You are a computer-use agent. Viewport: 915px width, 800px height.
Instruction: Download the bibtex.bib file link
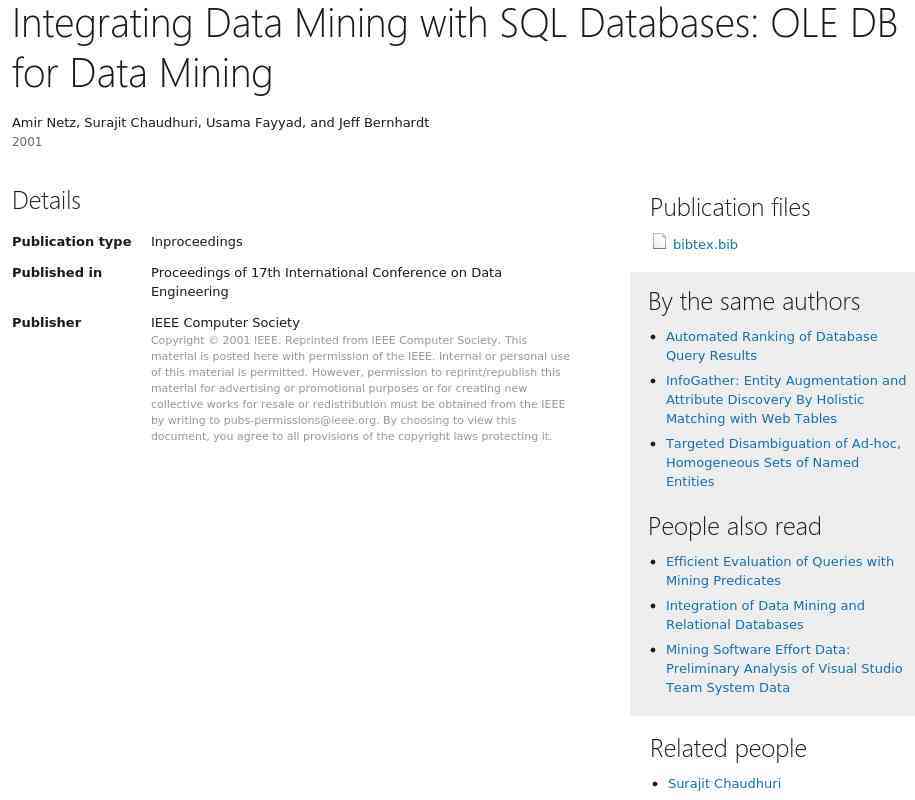coord(705,244)
